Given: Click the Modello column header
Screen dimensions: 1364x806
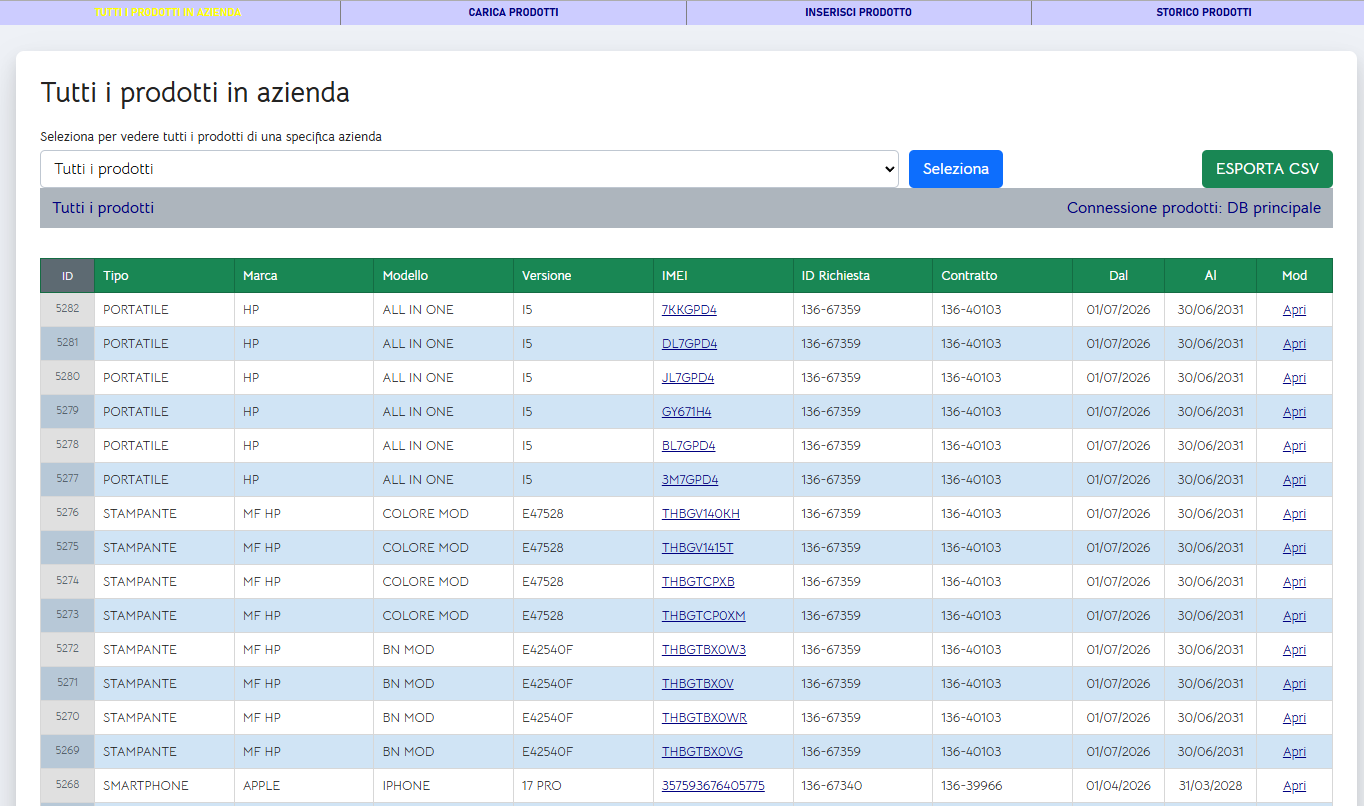Looking at the screenshot, I should click(444, 276).
